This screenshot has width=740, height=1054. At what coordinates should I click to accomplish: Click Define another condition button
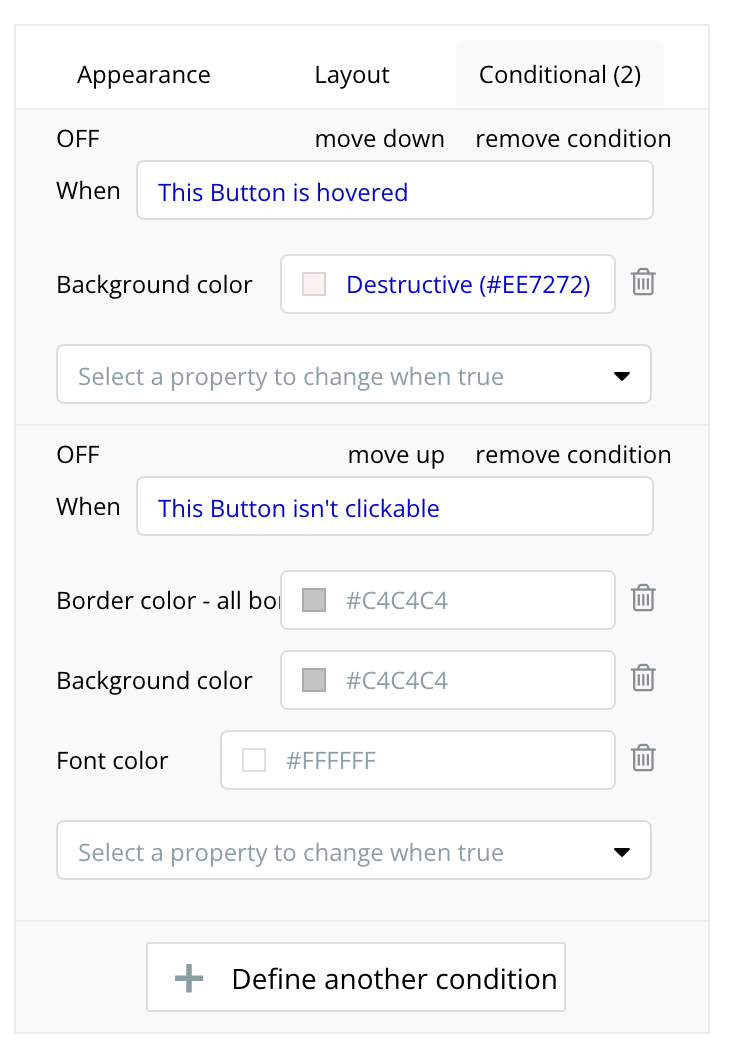(356, 978)
